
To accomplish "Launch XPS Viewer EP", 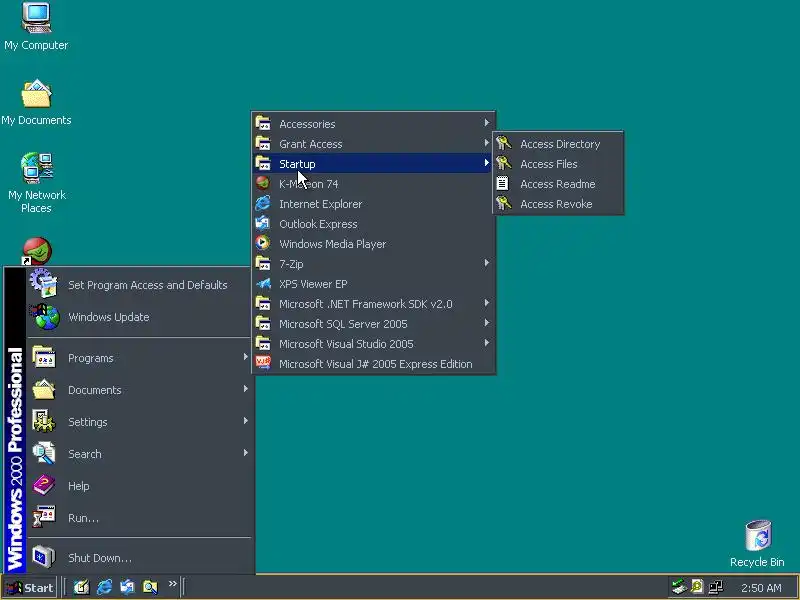I will point(373,284).
